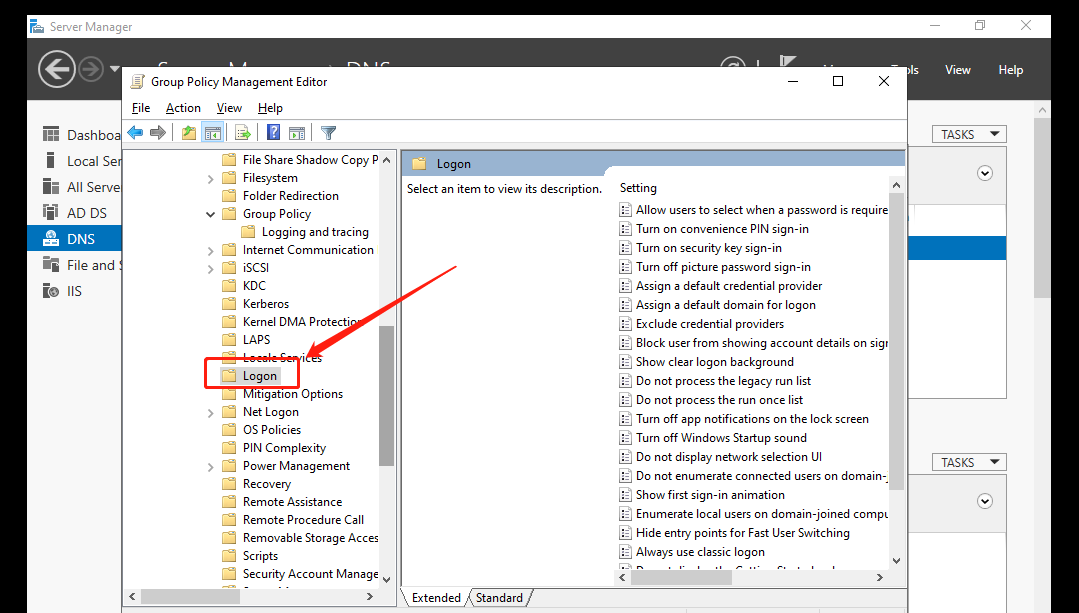Image resolution: width=1079 pixels, height=613 pixels.
Task: Click settings list horizontal scrollbar thumb
Action: (x=682, y=577)
